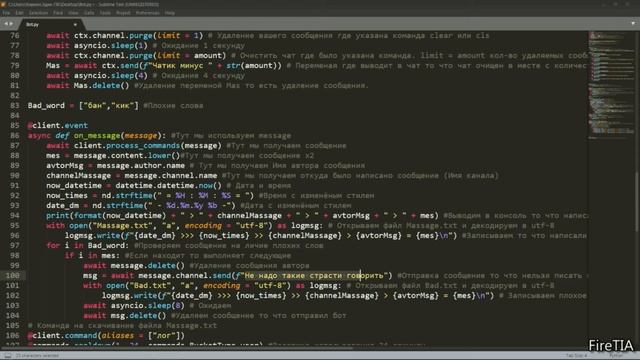Click now_datetime variable on line 91

pos(74,185)
